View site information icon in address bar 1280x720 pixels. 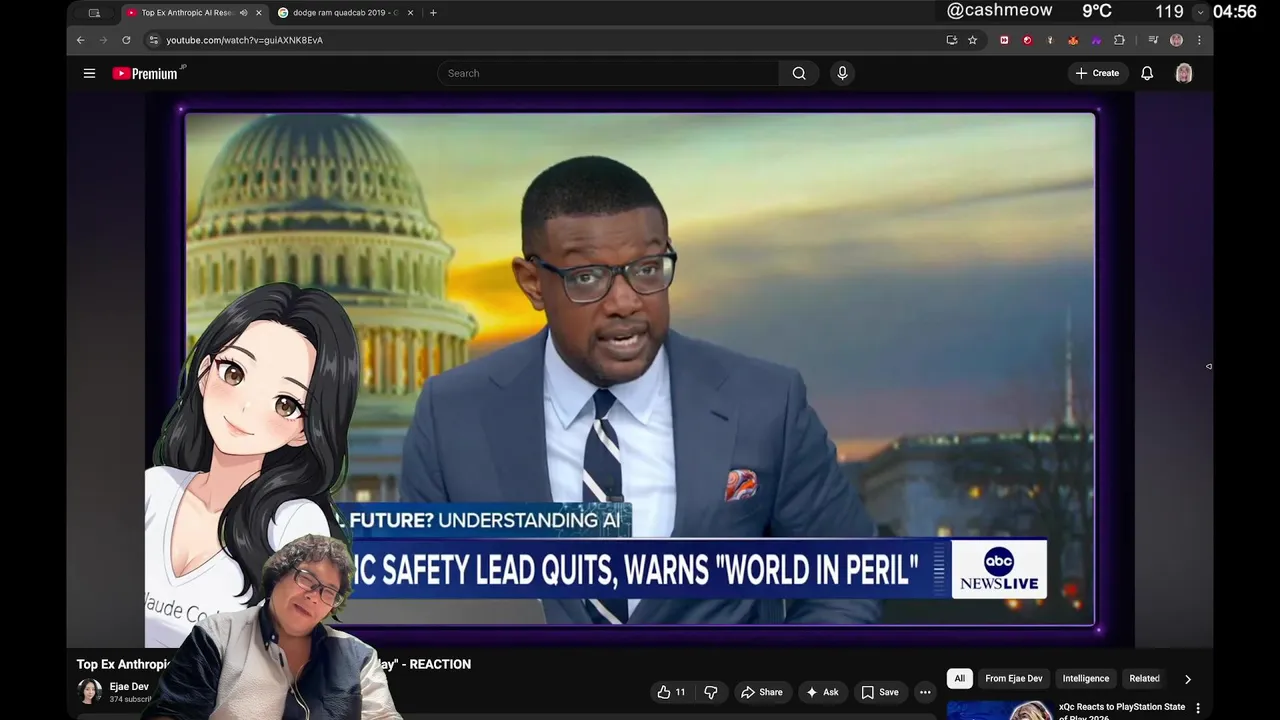click(153, 40)
